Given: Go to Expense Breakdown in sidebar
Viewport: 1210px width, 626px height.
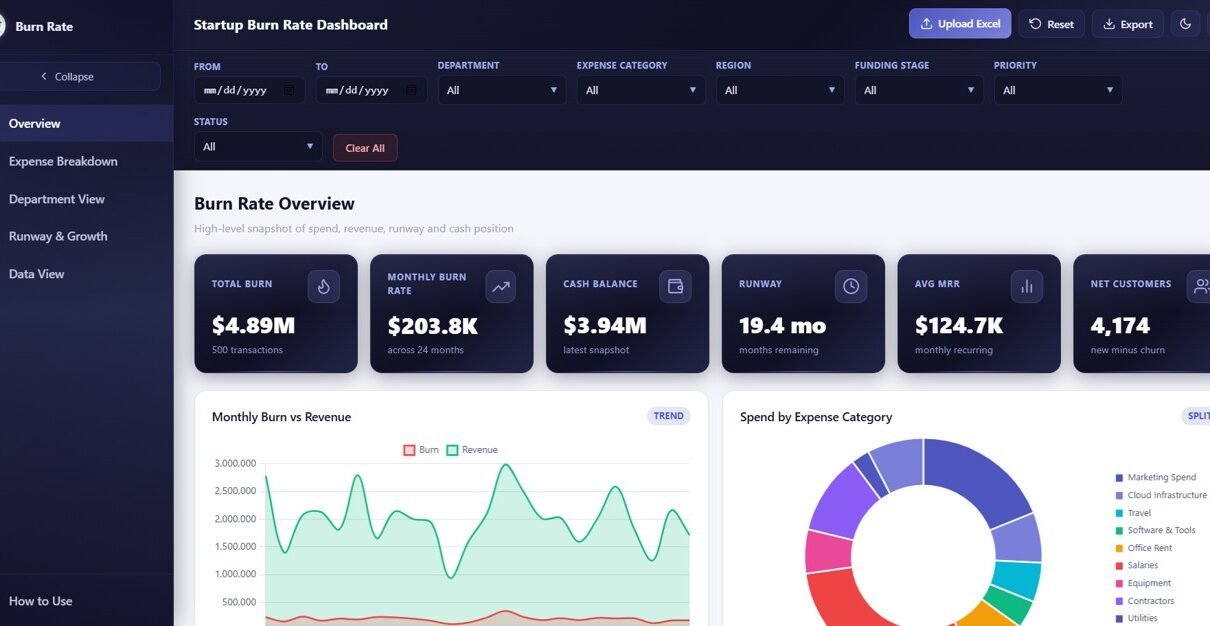Looking at the screenshot, I should tap(63, 161).
